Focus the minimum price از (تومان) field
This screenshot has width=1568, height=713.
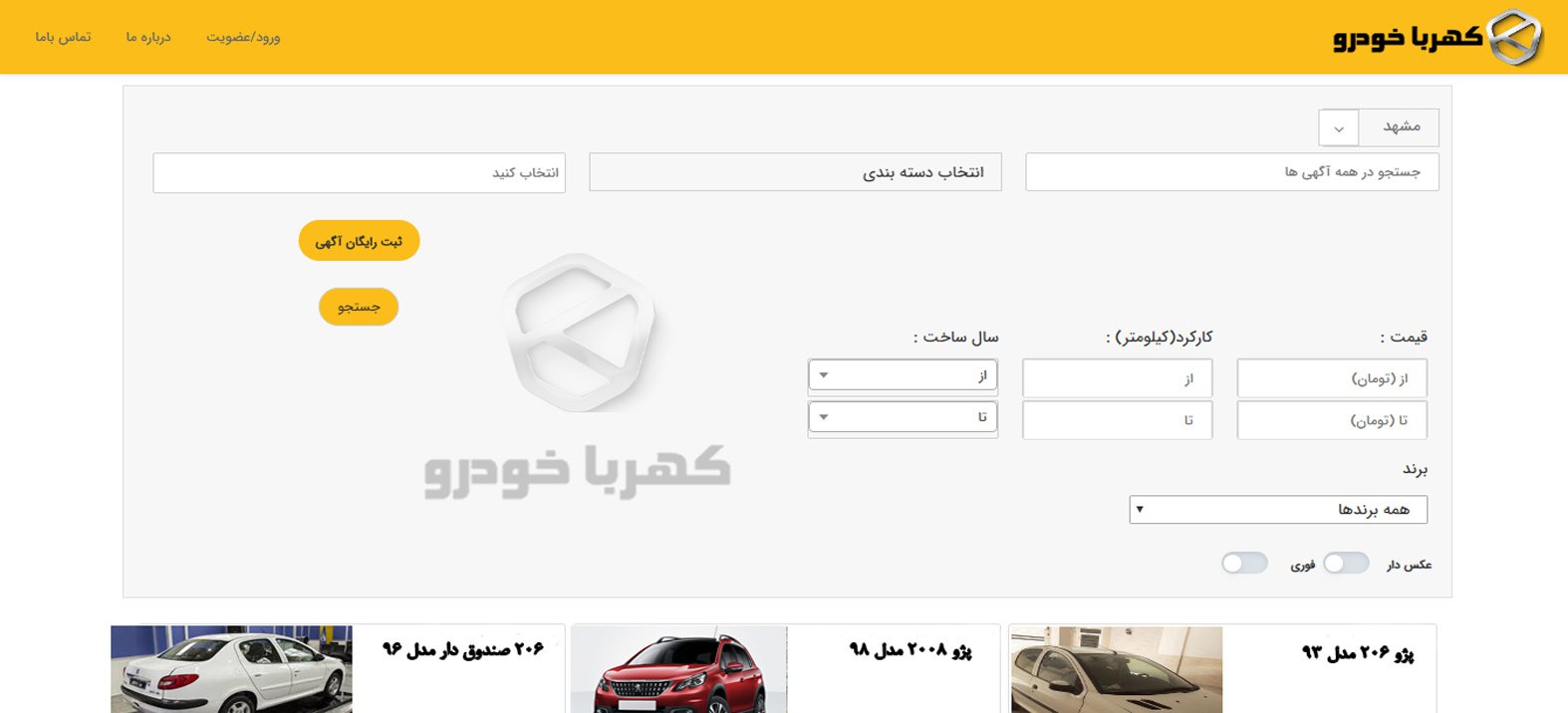coord(1332,378)
